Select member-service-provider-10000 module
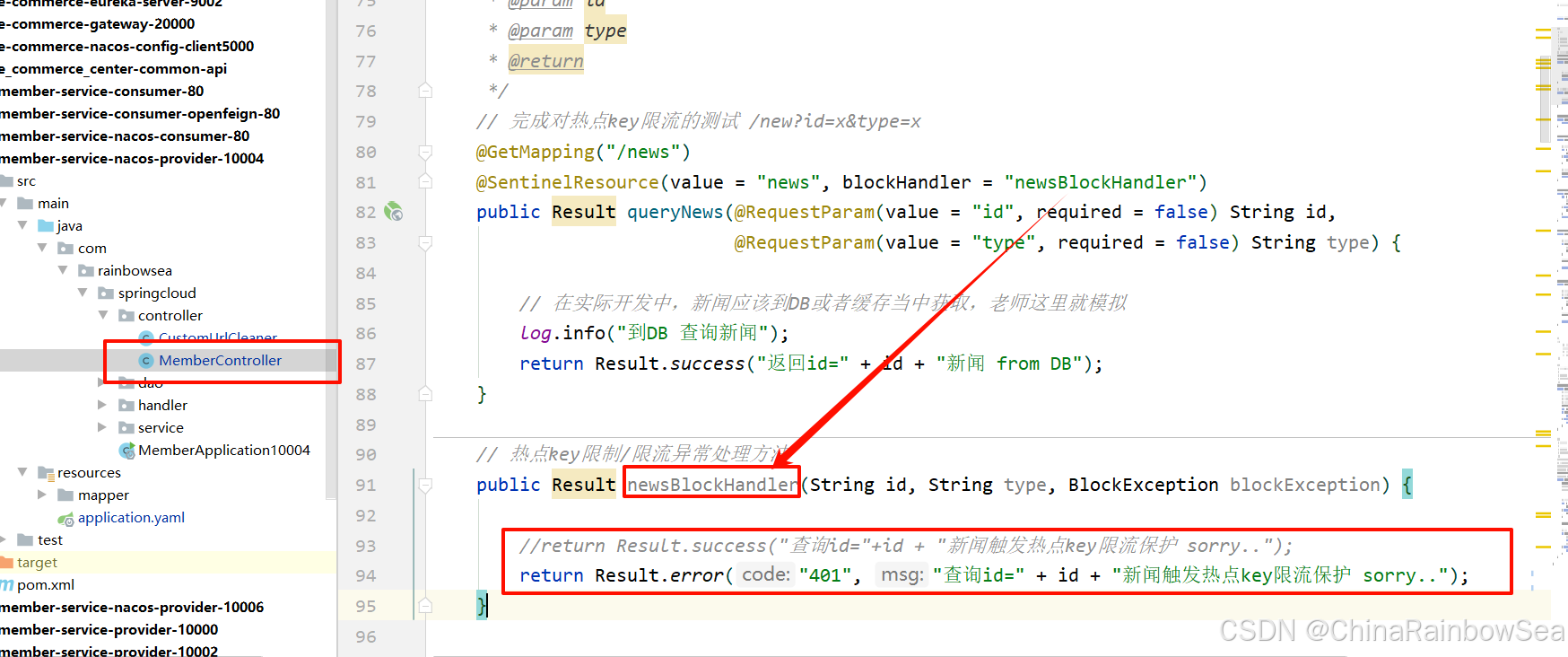 point(109,630)
